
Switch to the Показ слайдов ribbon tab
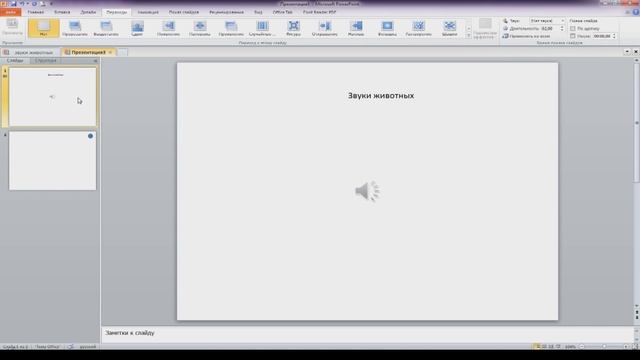coord(184,12)
